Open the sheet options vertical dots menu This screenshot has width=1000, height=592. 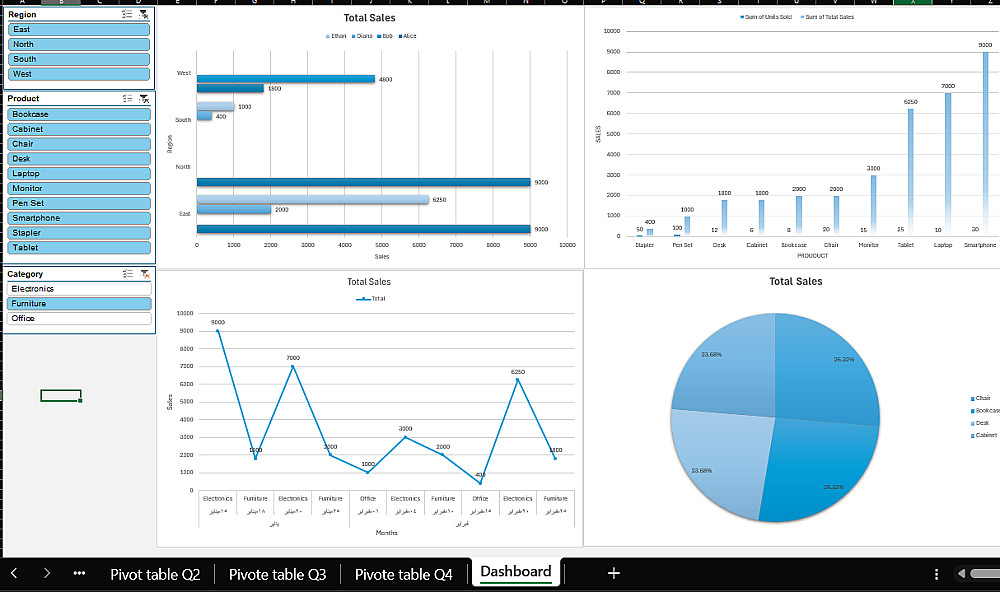[x=936, y=574]
